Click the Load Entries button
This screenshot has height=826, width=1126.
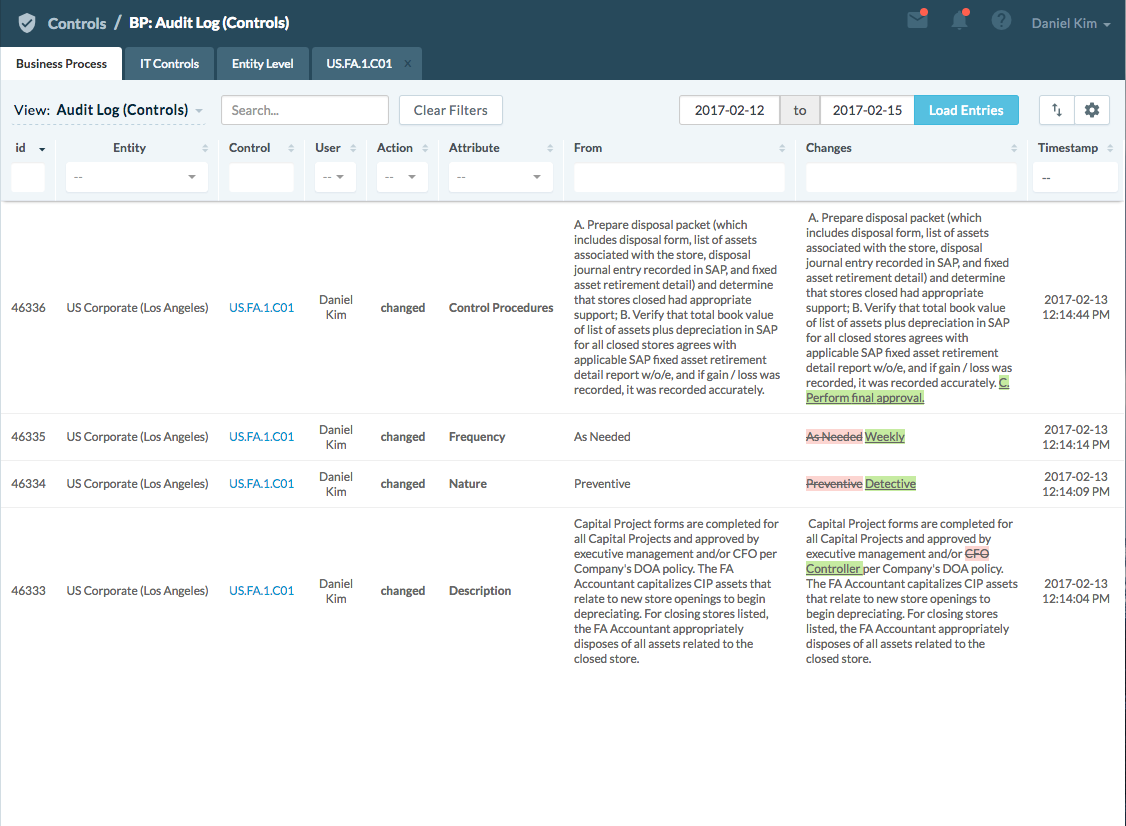tap(966, 110)
